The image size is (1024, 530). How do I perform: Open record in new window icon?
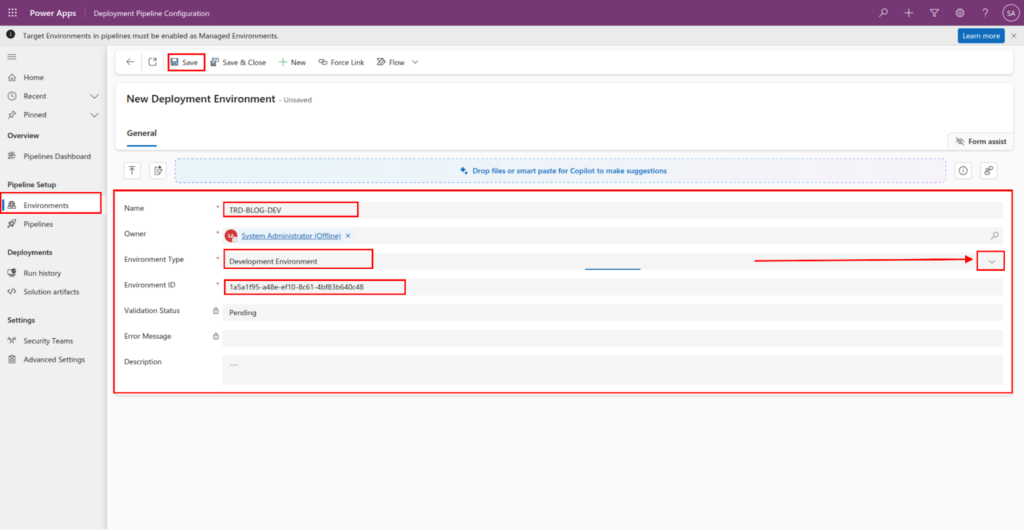(x=153, y=62)
